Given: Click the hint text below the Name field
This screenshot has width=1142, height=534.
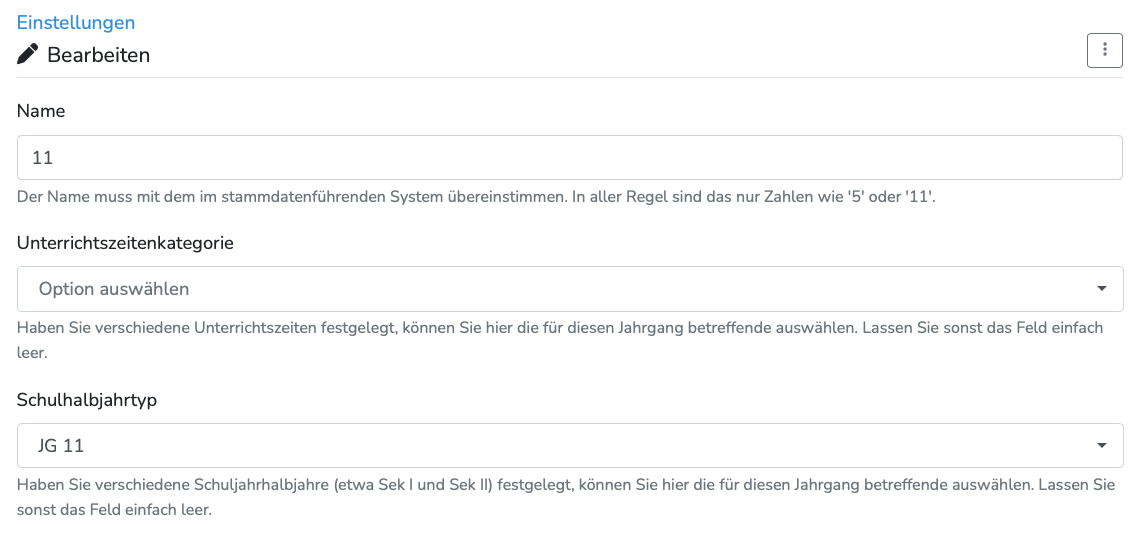Looking at the screenshot, I should tap(476, 196).
